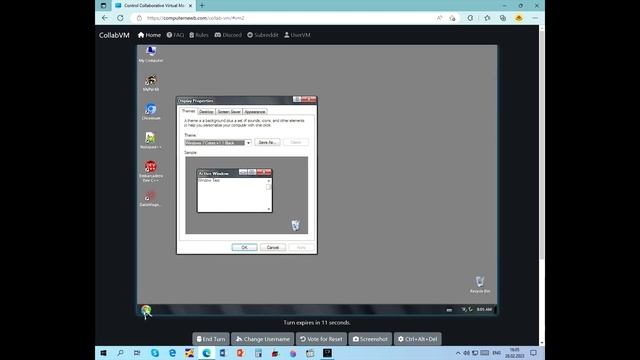
Task: Open Word from the taskbar
Action: pos(223,353)
